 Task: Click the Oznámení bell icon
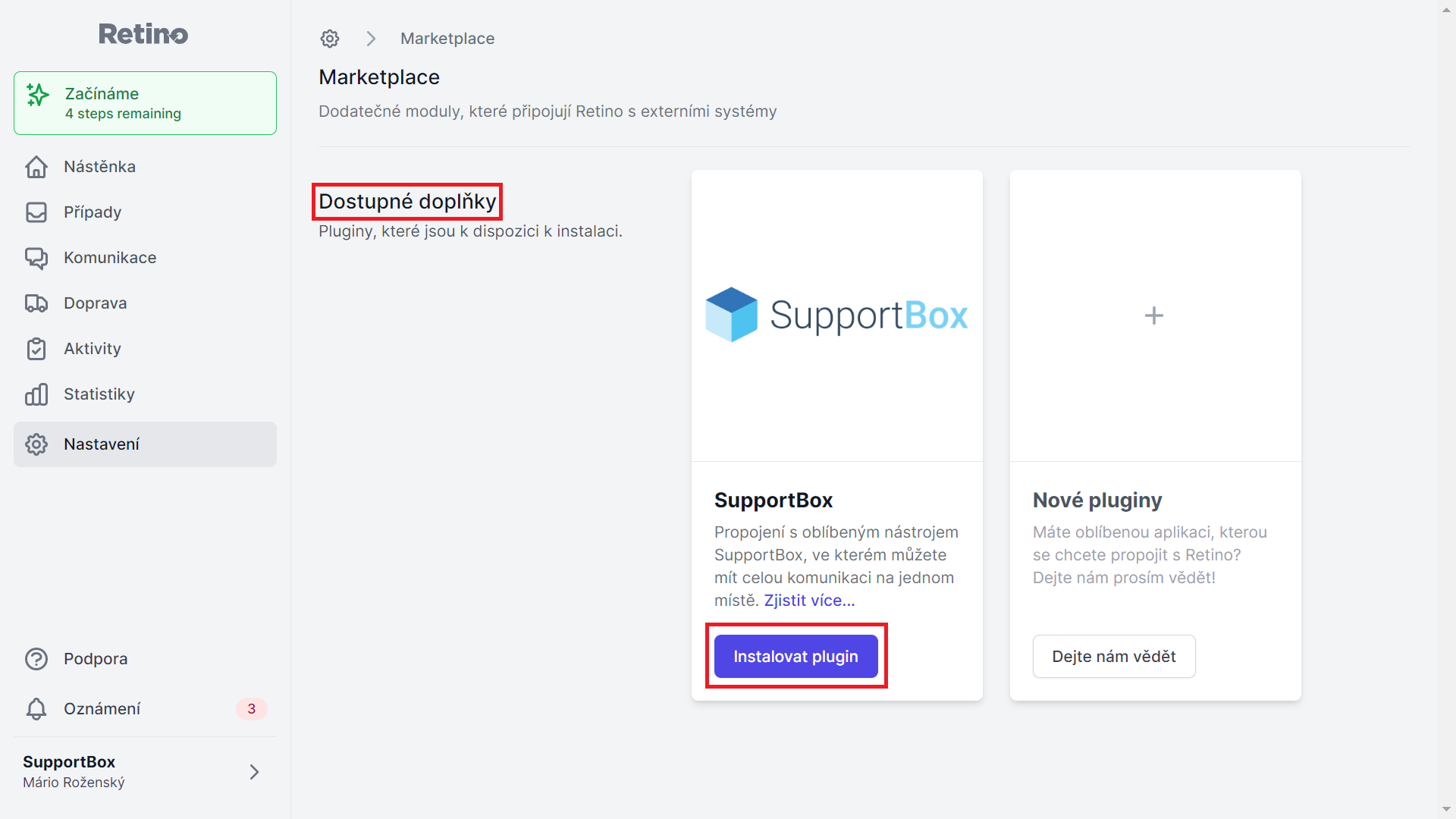(x=36, y=709)
